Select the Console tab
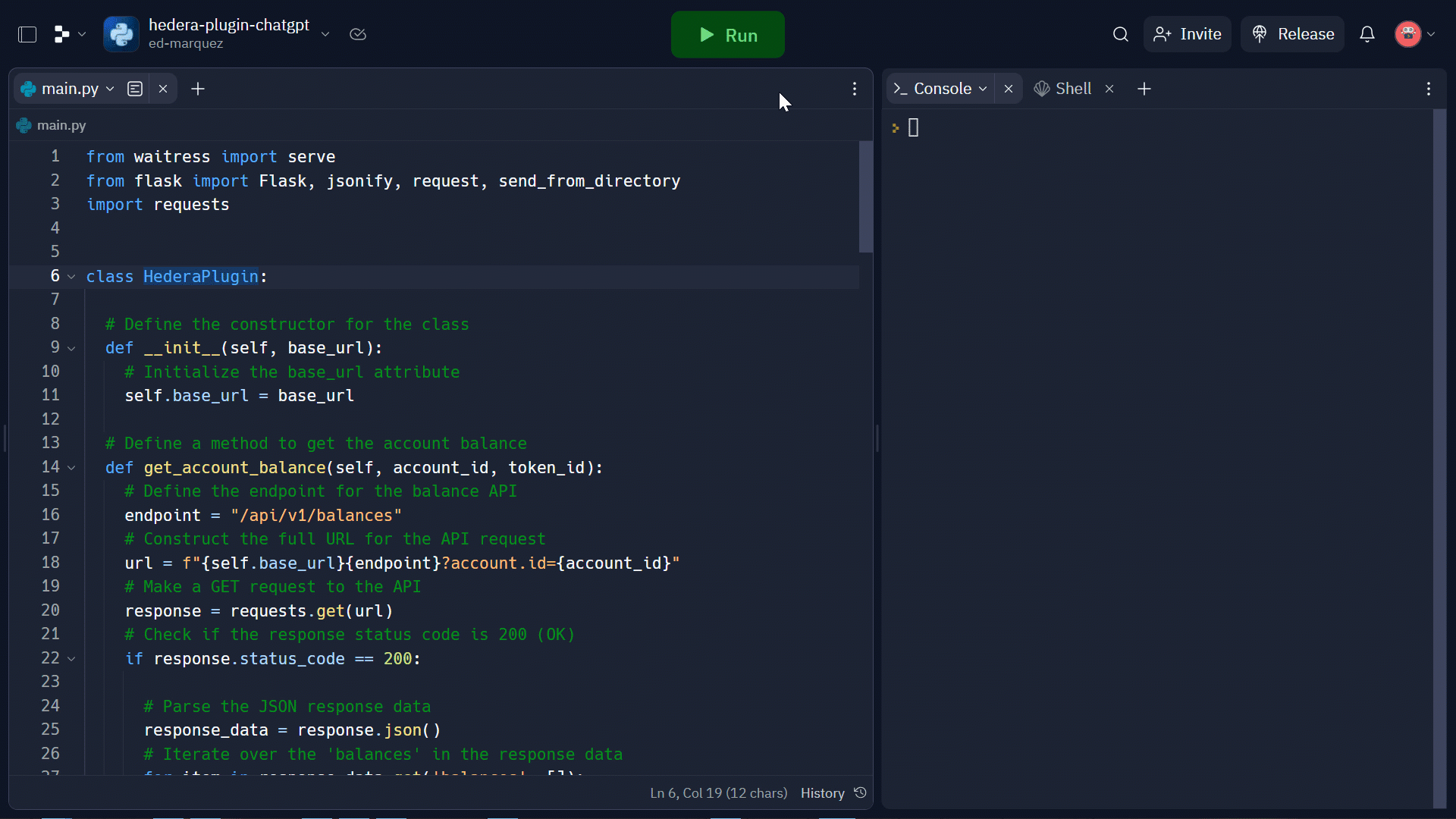This screenshot has height=819, width=1456. tap(942, 89)
